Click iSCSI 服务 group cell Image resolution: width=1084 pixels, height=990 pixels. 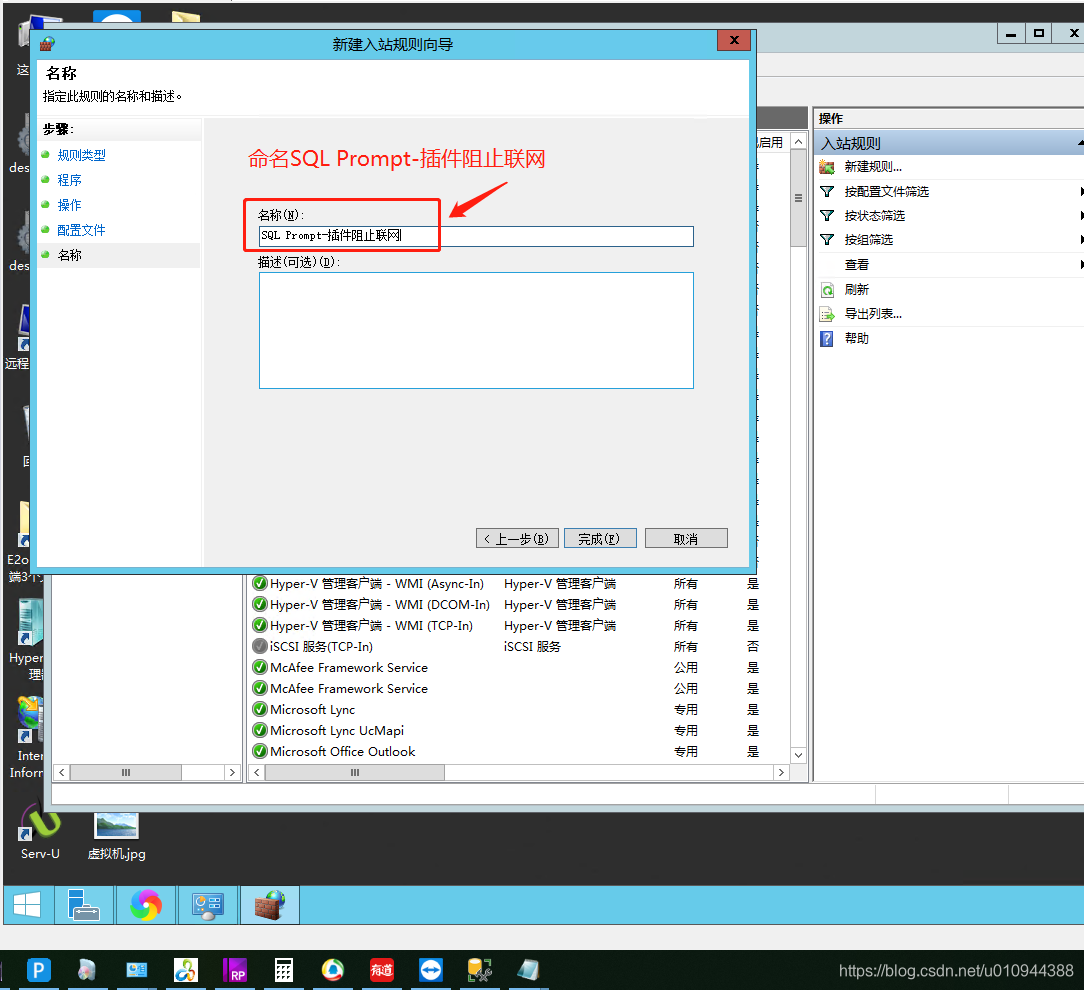[532, 646]
